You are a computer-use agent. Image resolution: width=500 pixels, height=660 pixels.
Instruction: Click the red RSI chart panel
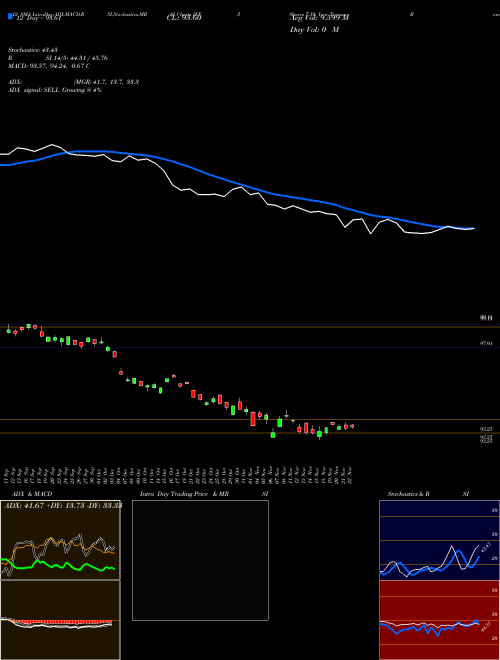[x=439, y=620]
